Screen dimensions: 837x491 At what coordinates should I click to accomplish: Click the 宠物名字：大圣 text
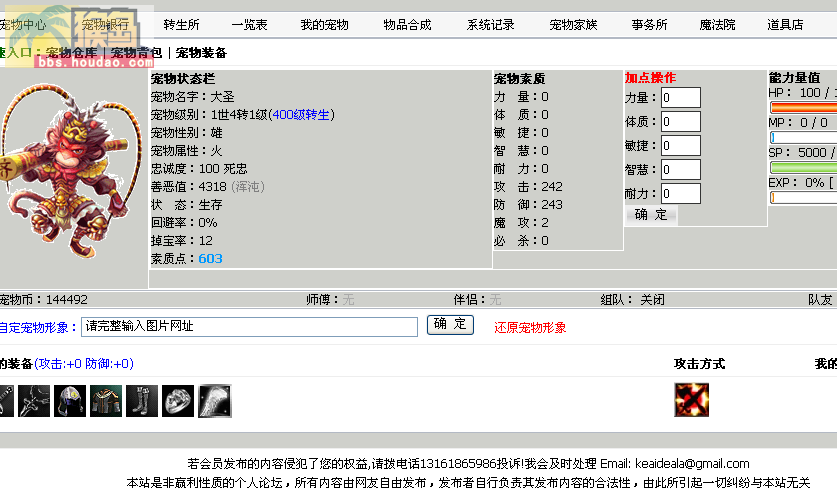(x=193, y=97)
